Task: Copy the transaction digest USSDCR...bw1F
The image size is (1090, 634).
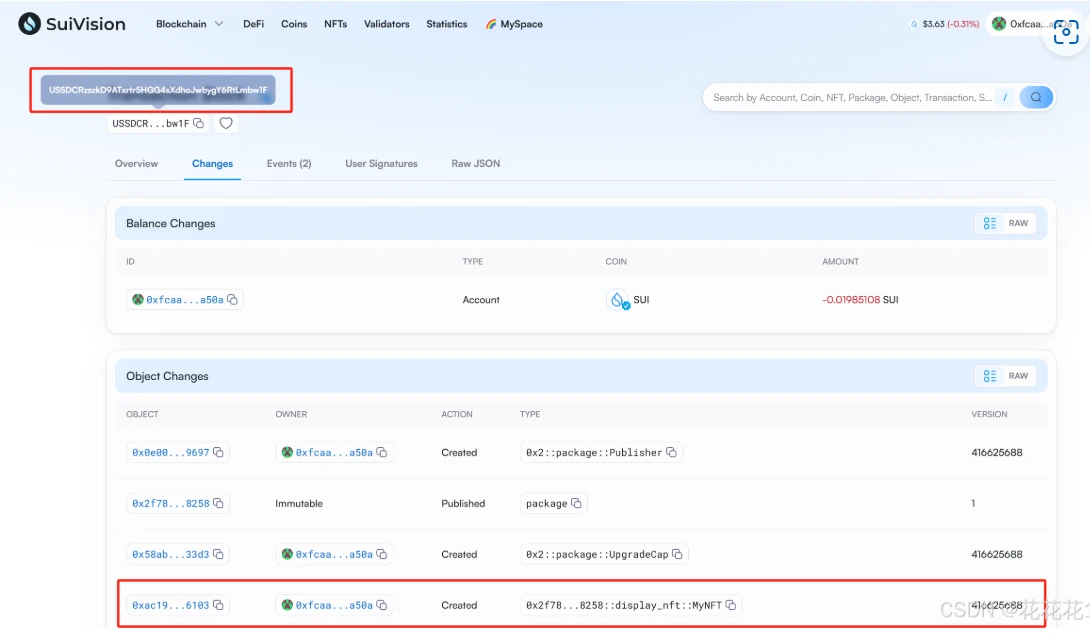Action: coord(198,123)
